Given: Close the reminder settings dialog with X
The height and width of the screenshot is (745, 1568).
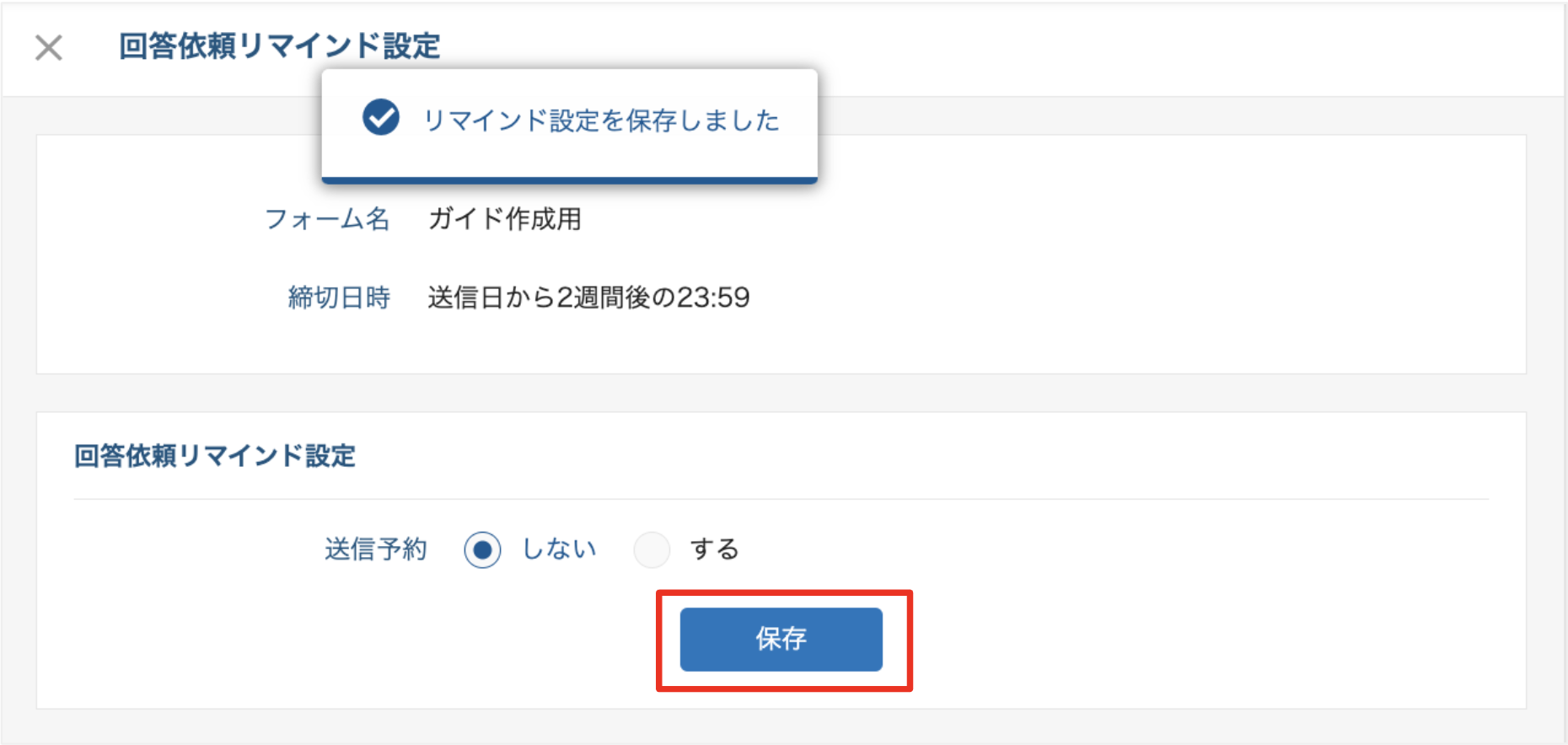Looking at the screenshot, I should (x=49, y=48).
